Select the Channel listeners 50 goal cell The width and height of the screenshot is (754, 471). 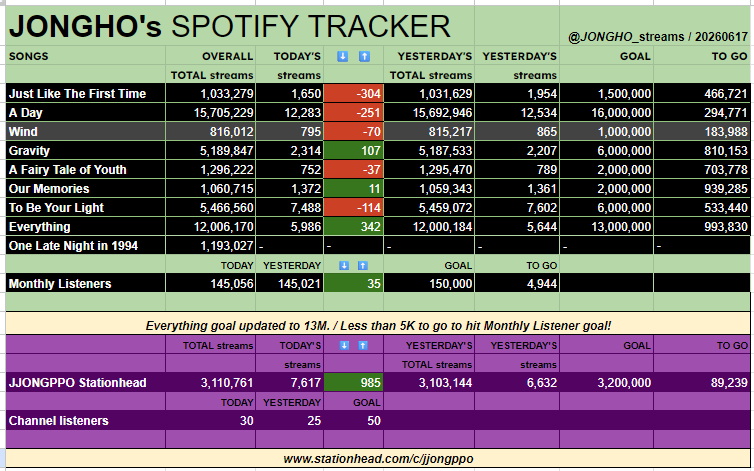pos(353,420)
